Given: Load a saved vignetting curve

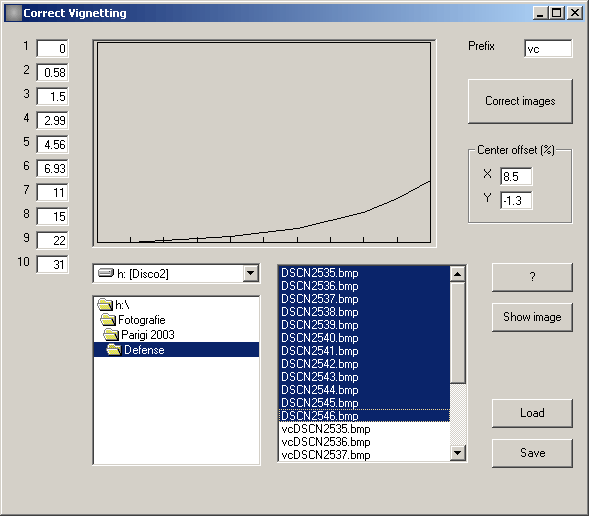Looking at the screenshot, I should tap(532, 413).
